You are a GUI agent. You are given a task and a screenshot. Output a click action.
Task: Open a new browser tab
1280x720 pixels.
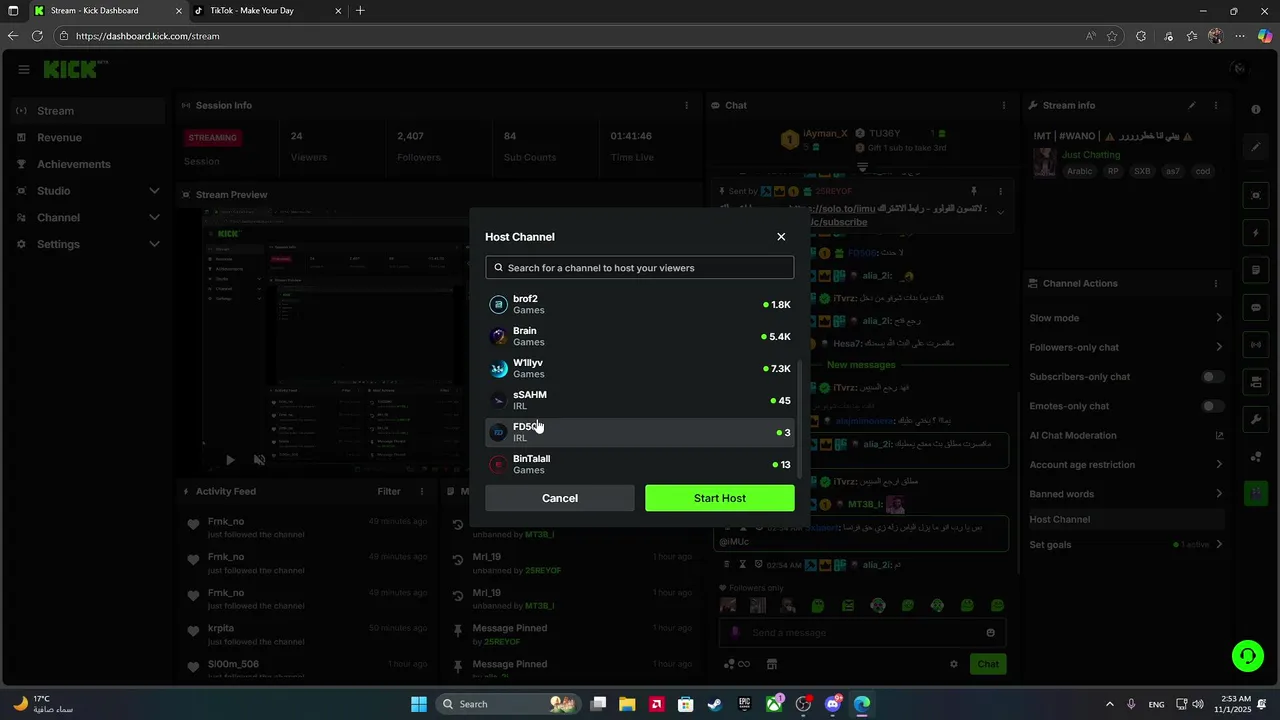pos(360,11)
